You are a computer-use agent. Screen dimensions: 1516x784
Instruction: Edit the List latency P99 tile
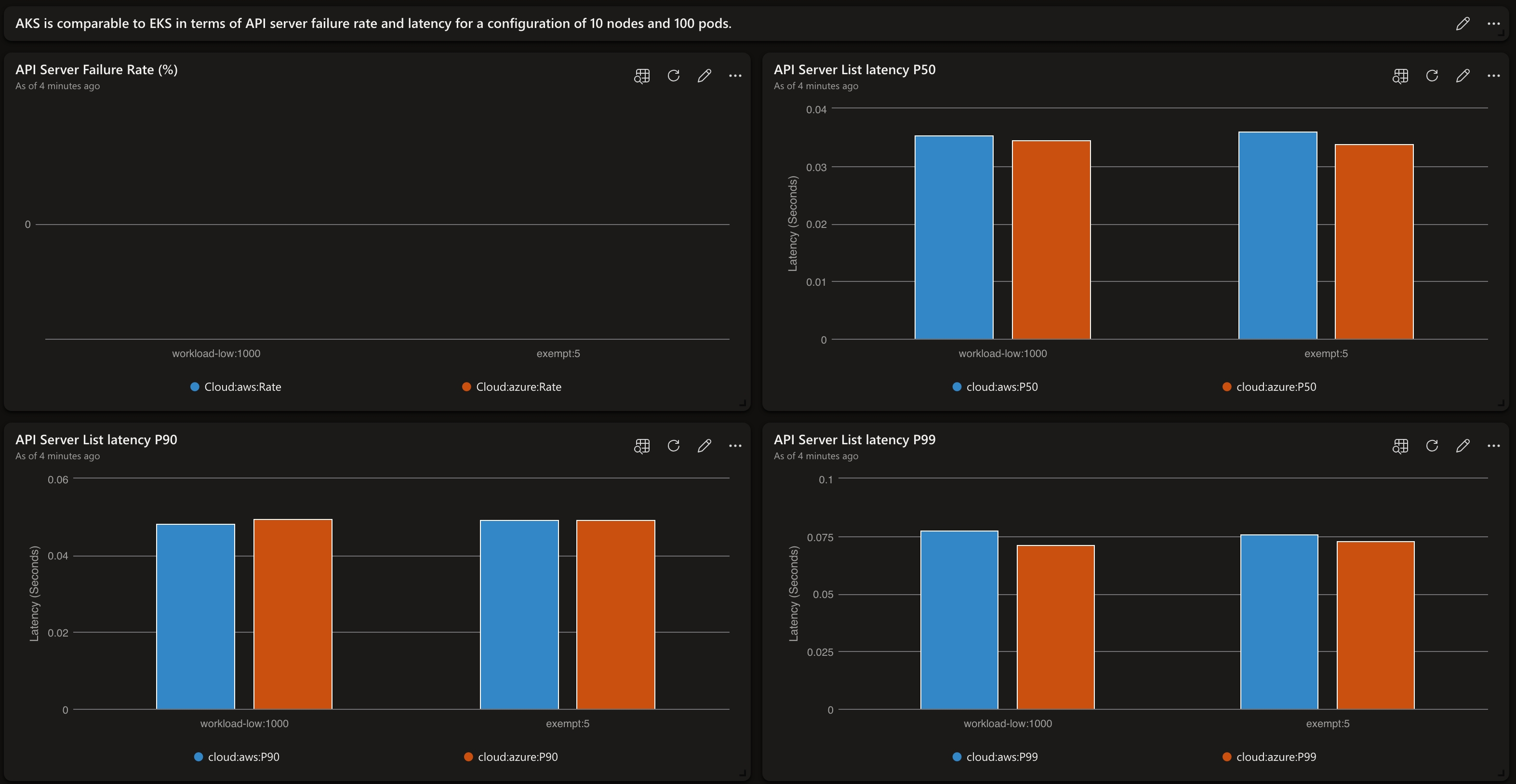[1463, 446]
